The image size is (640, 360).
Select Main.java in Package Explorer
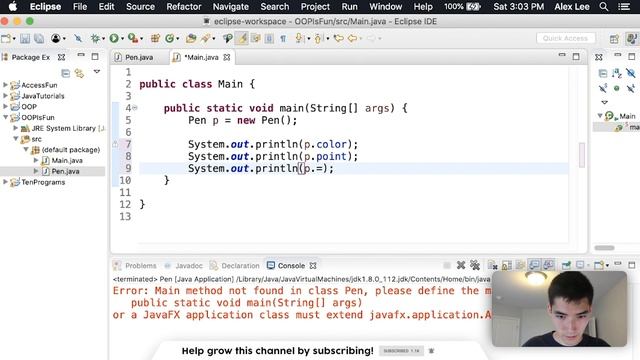coord(67,160)
